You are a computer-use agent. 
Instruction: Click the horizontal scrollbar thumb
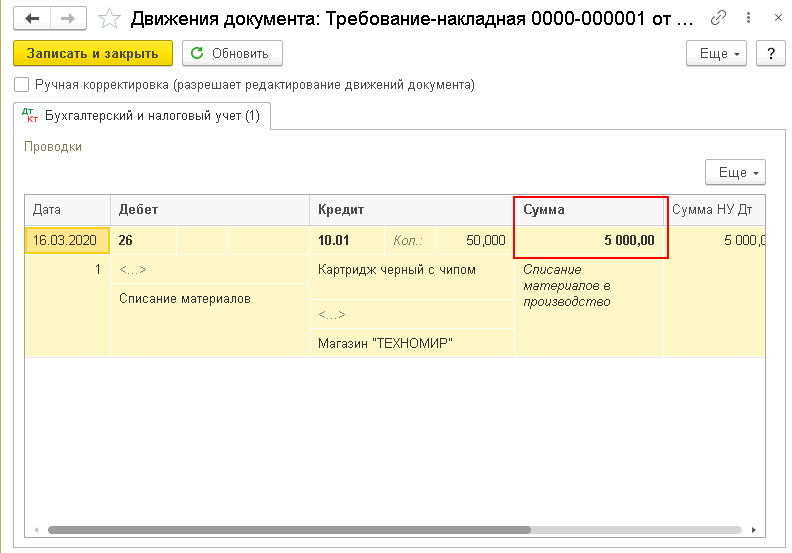point(289,530)
